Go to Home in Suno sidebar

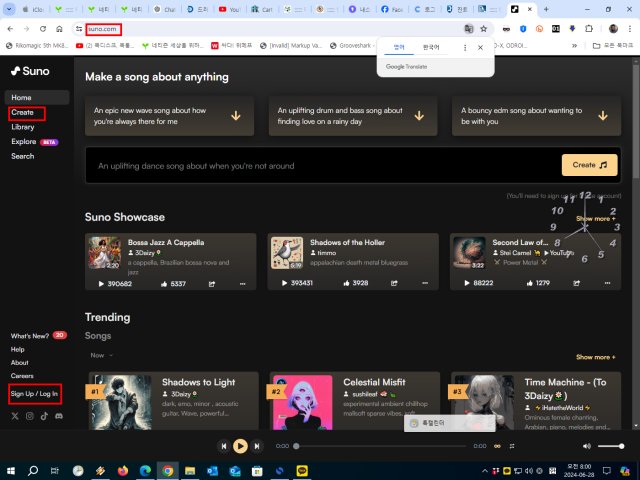click(37, 98)
